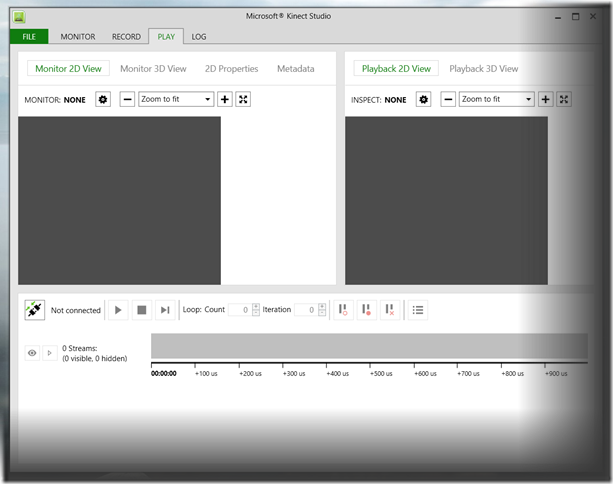
Task: Click the Loop Count input field
Action: (240, 310)
